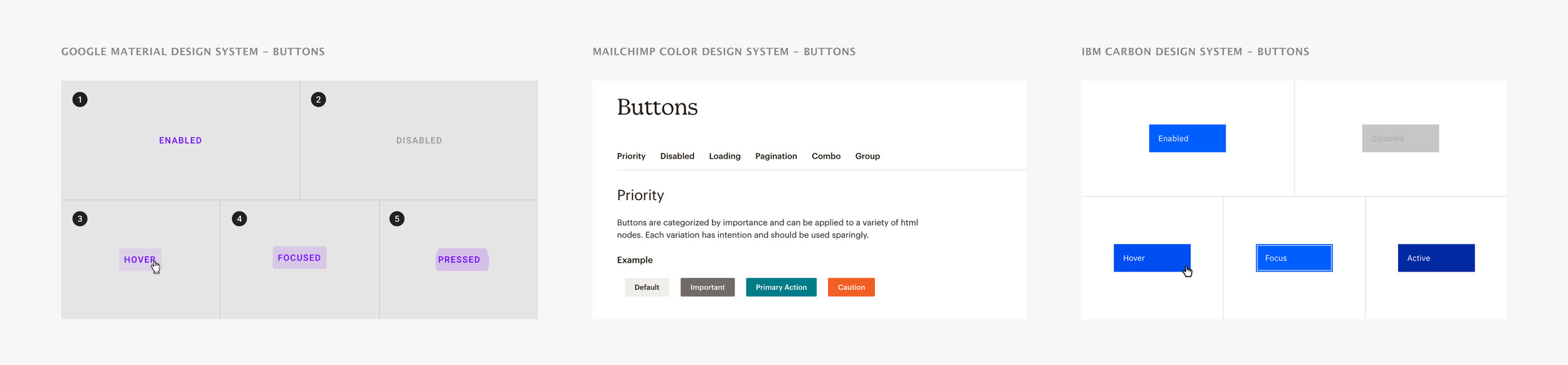Click the Default example button
Image resolution: width=1568 pixels, height=365 pixels.
[647, 287]
